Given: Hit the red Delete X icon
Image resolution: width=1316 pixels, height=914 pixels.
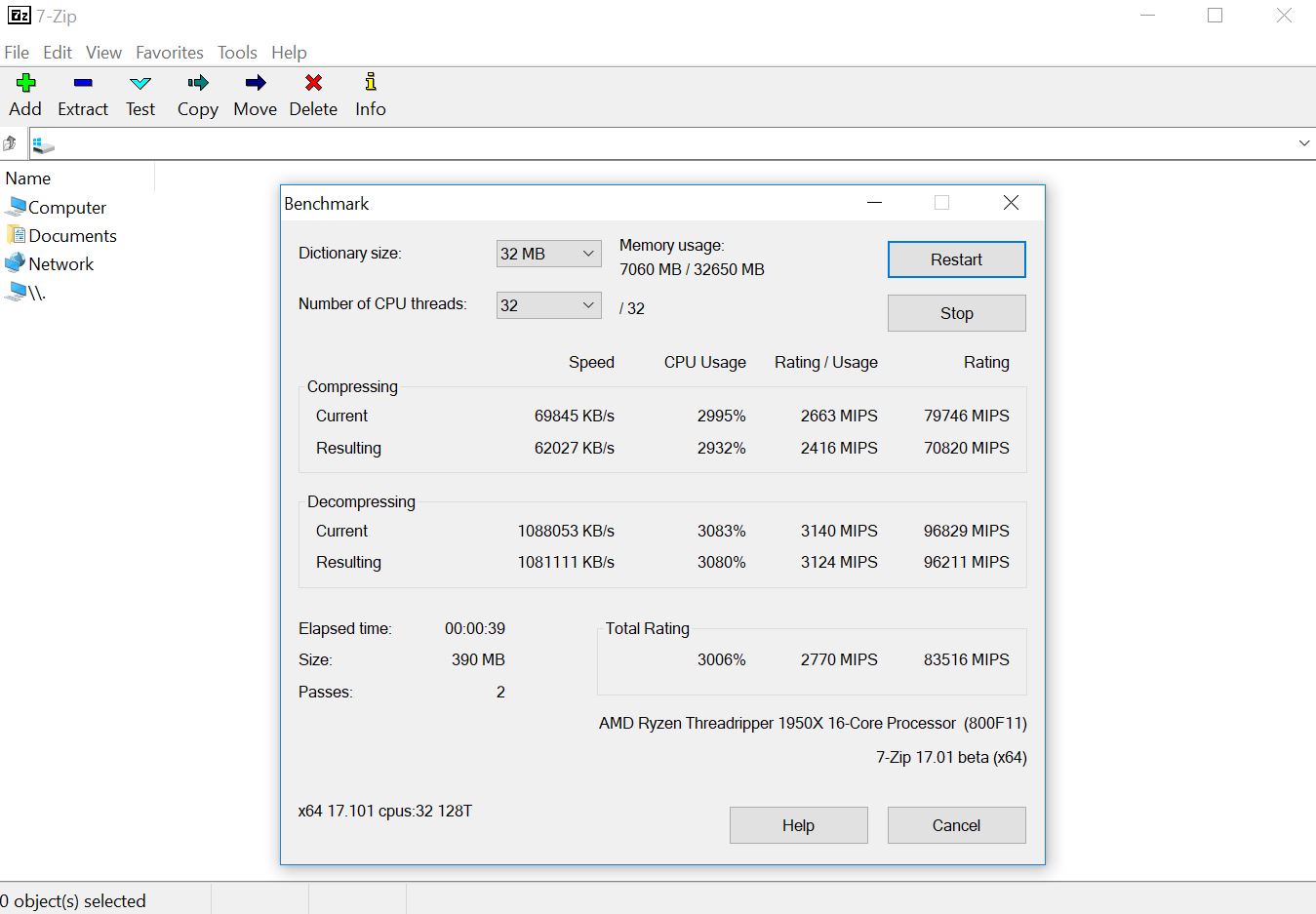Looking at the screenshot, I should coord(313,83).
